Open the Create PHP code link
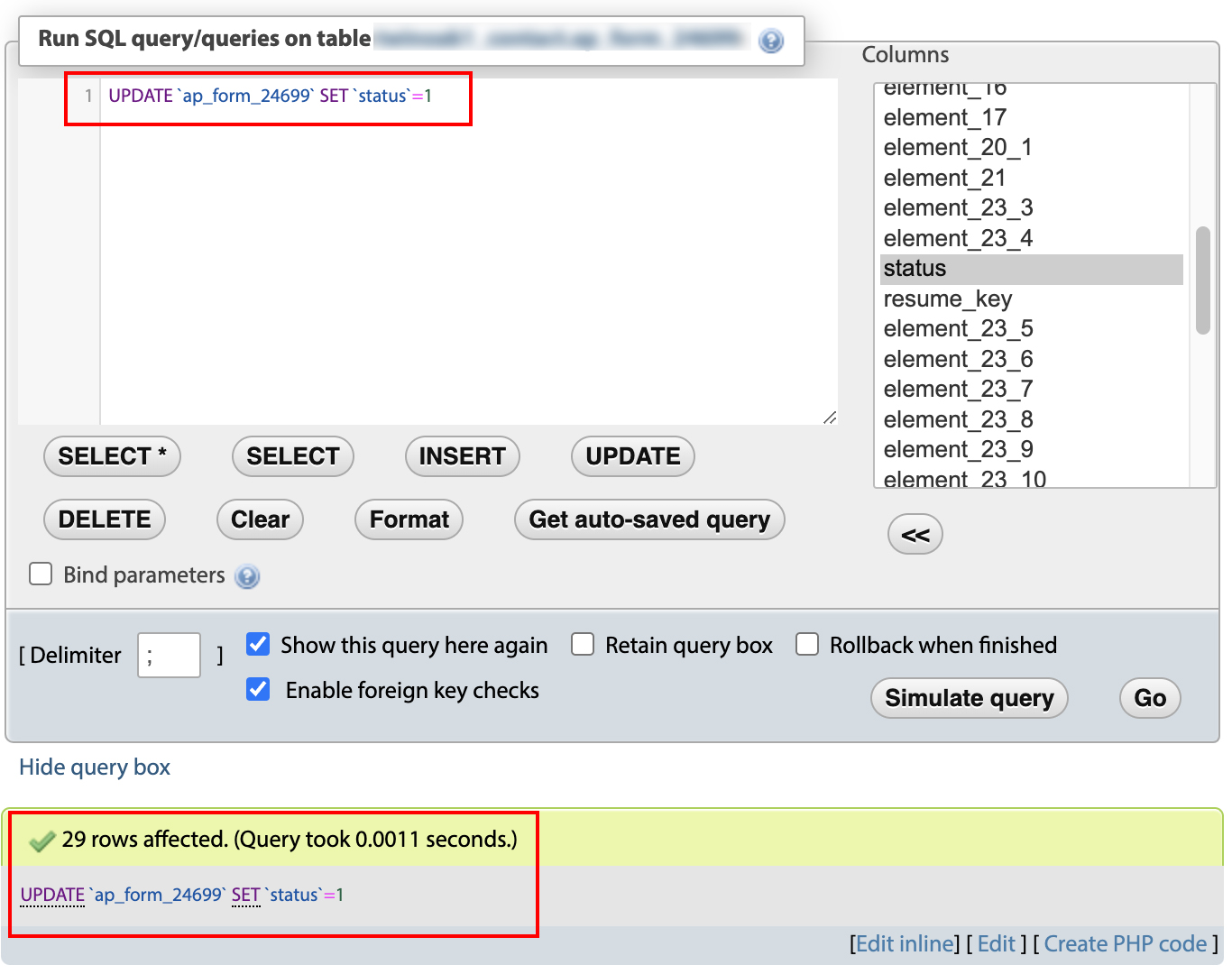The image size is (1232, 974). click(1125, 943)
